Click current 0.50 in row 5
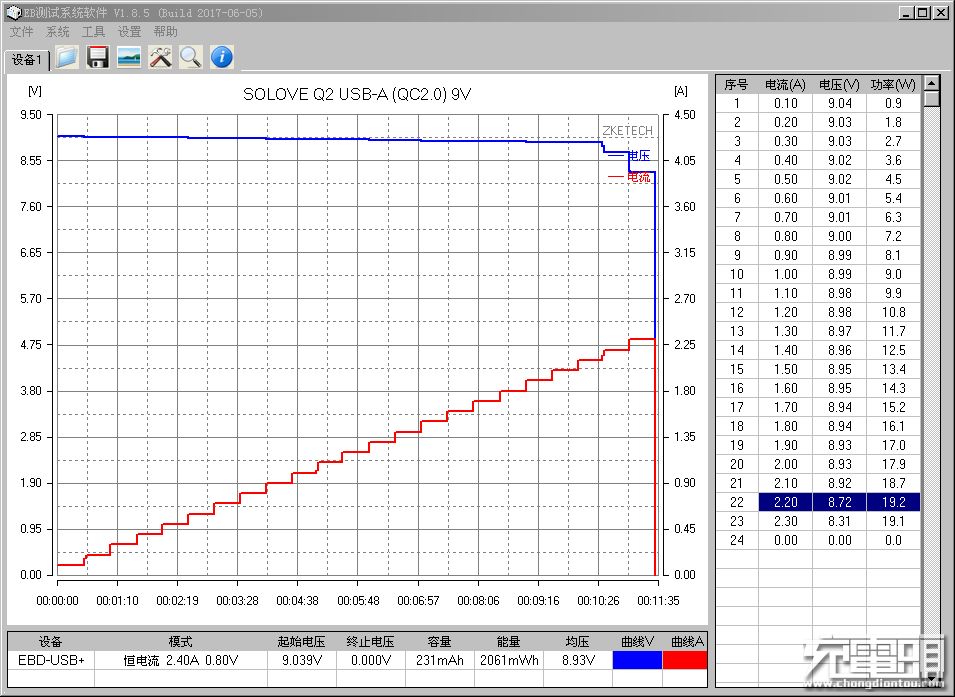The height and width of the screenshot is (697, 955). click(785, 179)
